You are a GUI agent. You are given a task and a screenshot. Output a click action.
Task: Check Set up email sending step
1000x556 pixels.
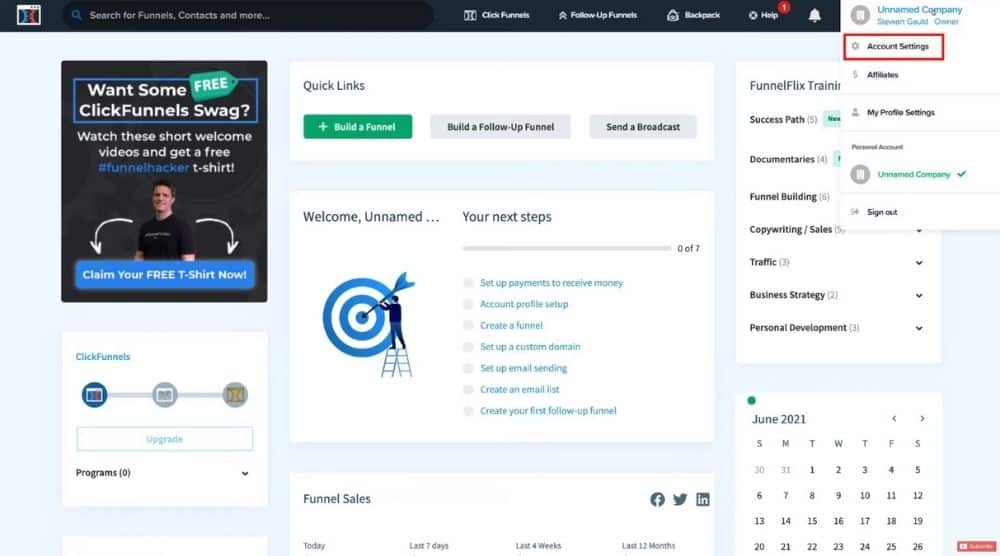(468, 369)
